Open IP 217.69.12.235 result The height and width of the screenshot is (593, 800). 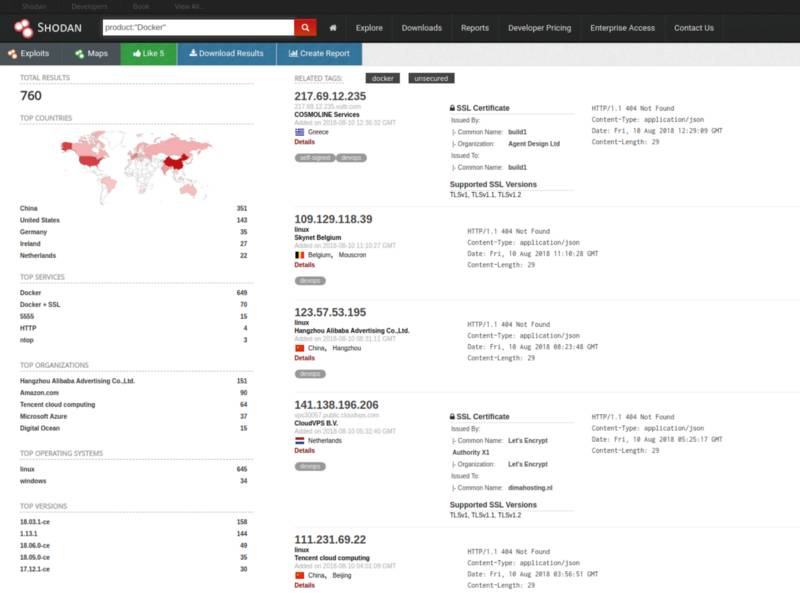pos(330,96)
